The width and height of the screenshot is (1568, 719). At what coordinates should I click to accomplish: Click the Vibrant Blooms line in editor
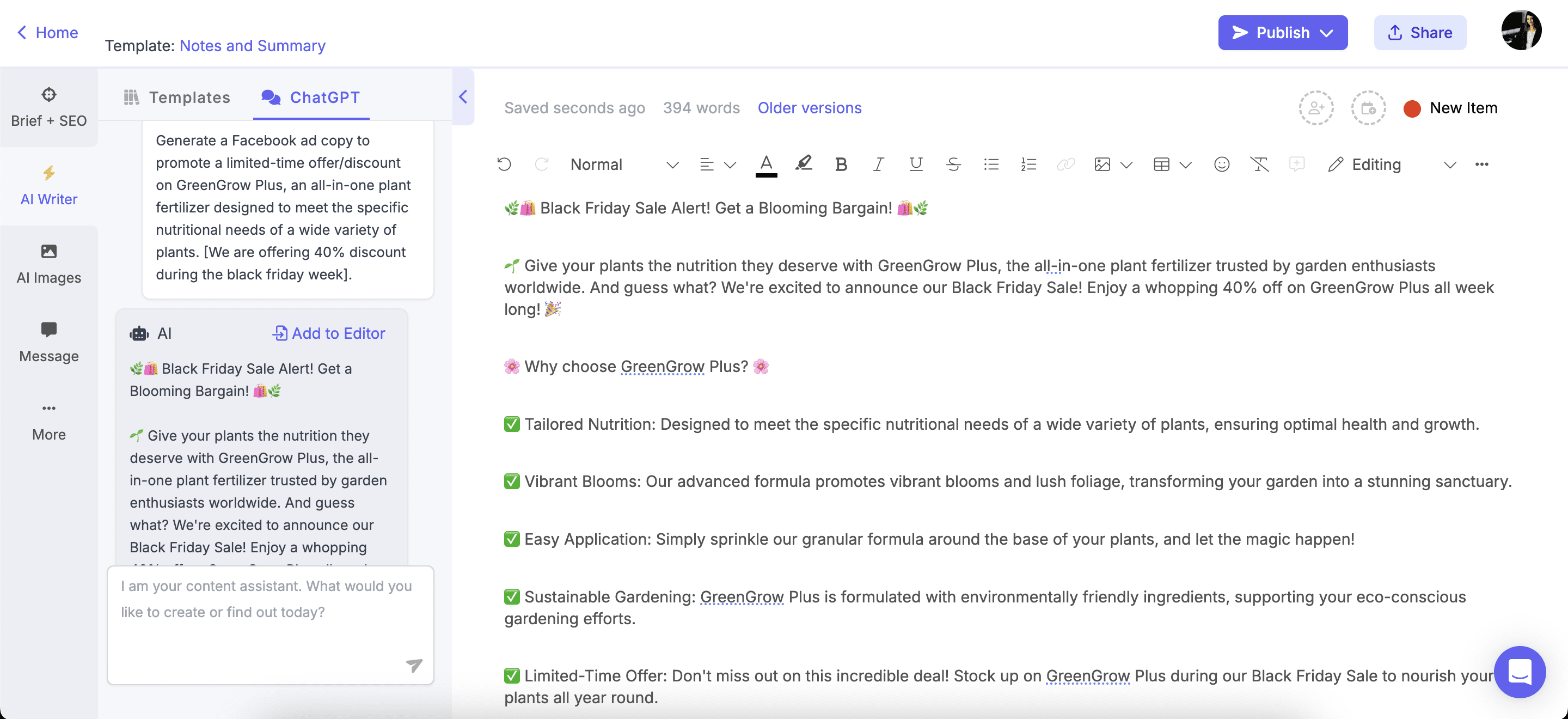pos(1008,481)
